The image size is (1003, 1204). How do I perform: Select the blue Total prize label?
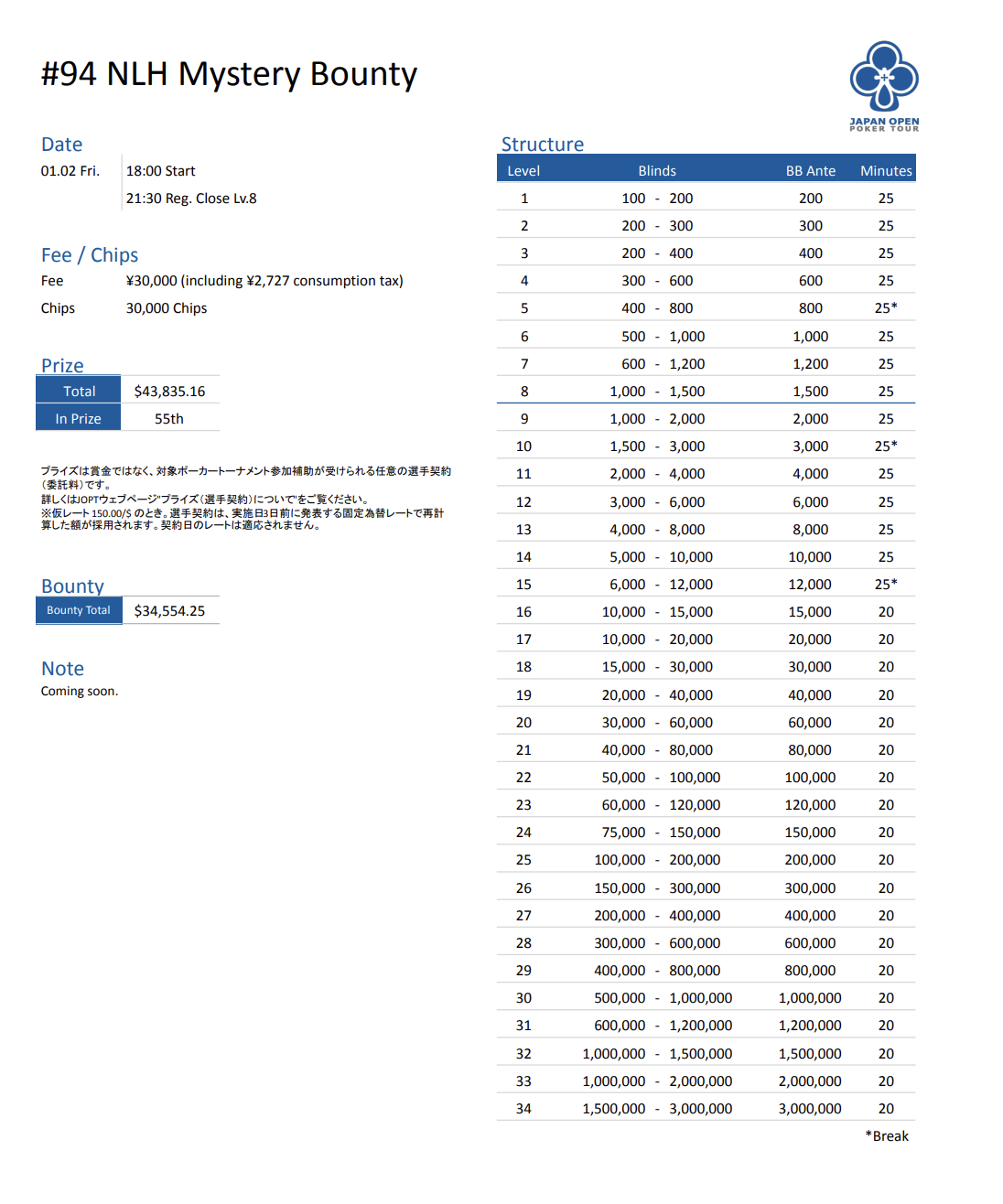click(79, 391)
